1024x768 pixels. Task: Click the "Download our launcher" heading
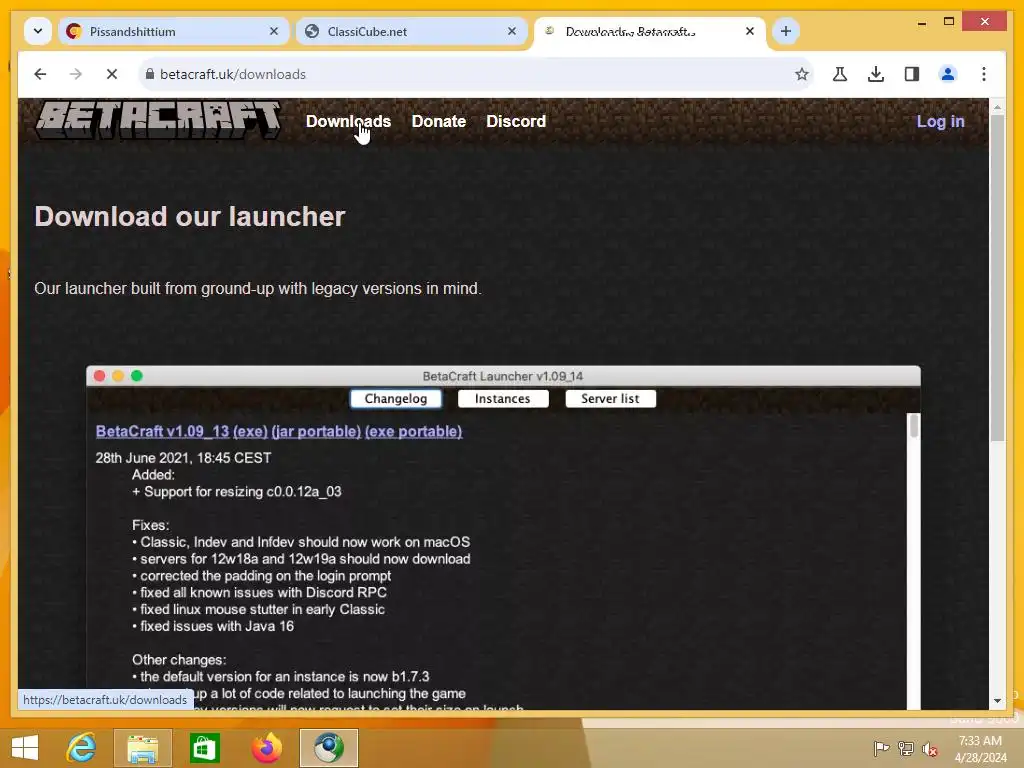(189, 217)
